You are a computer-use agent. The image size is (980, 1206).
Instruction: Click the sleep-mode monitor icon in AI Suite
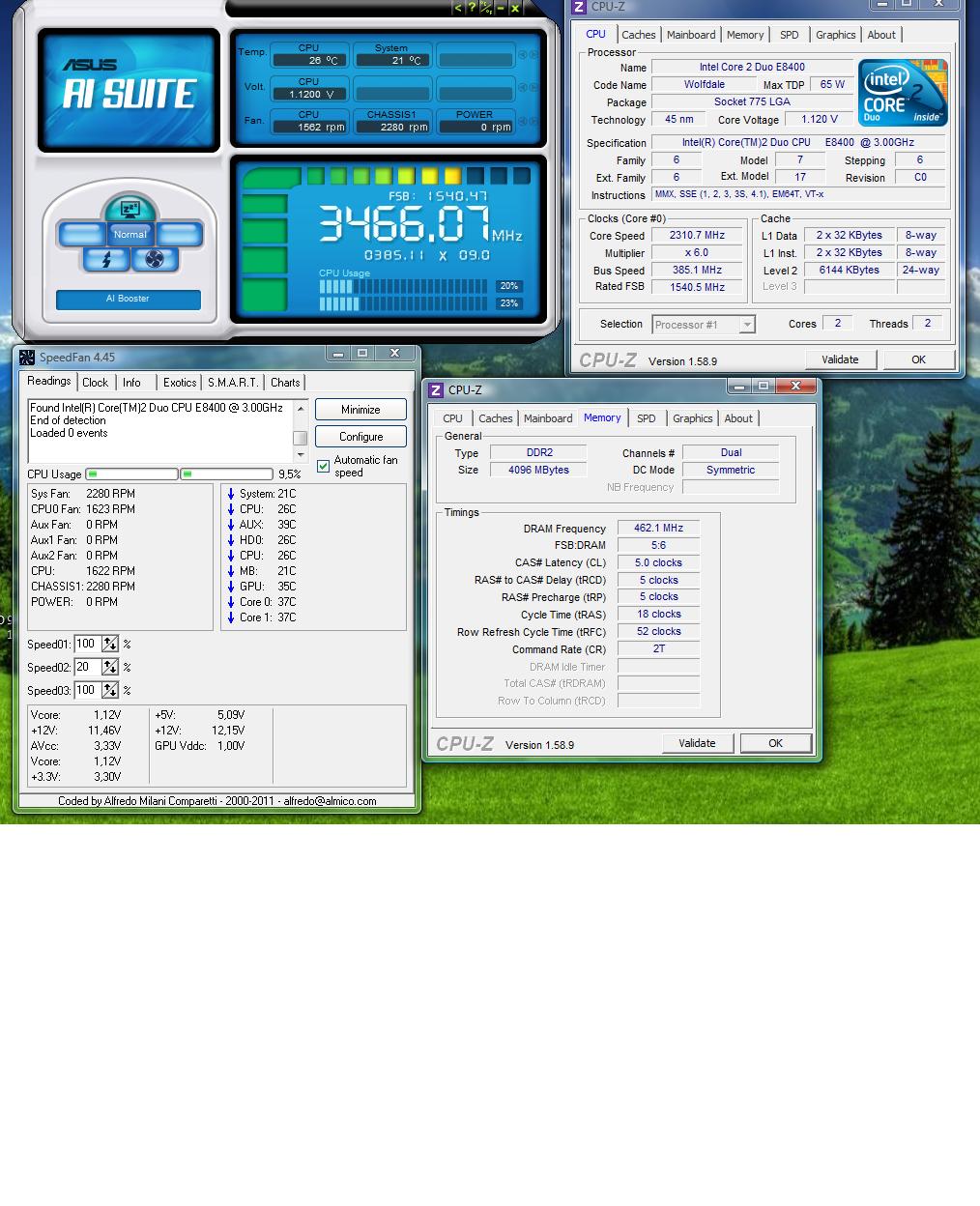[130, 209]
